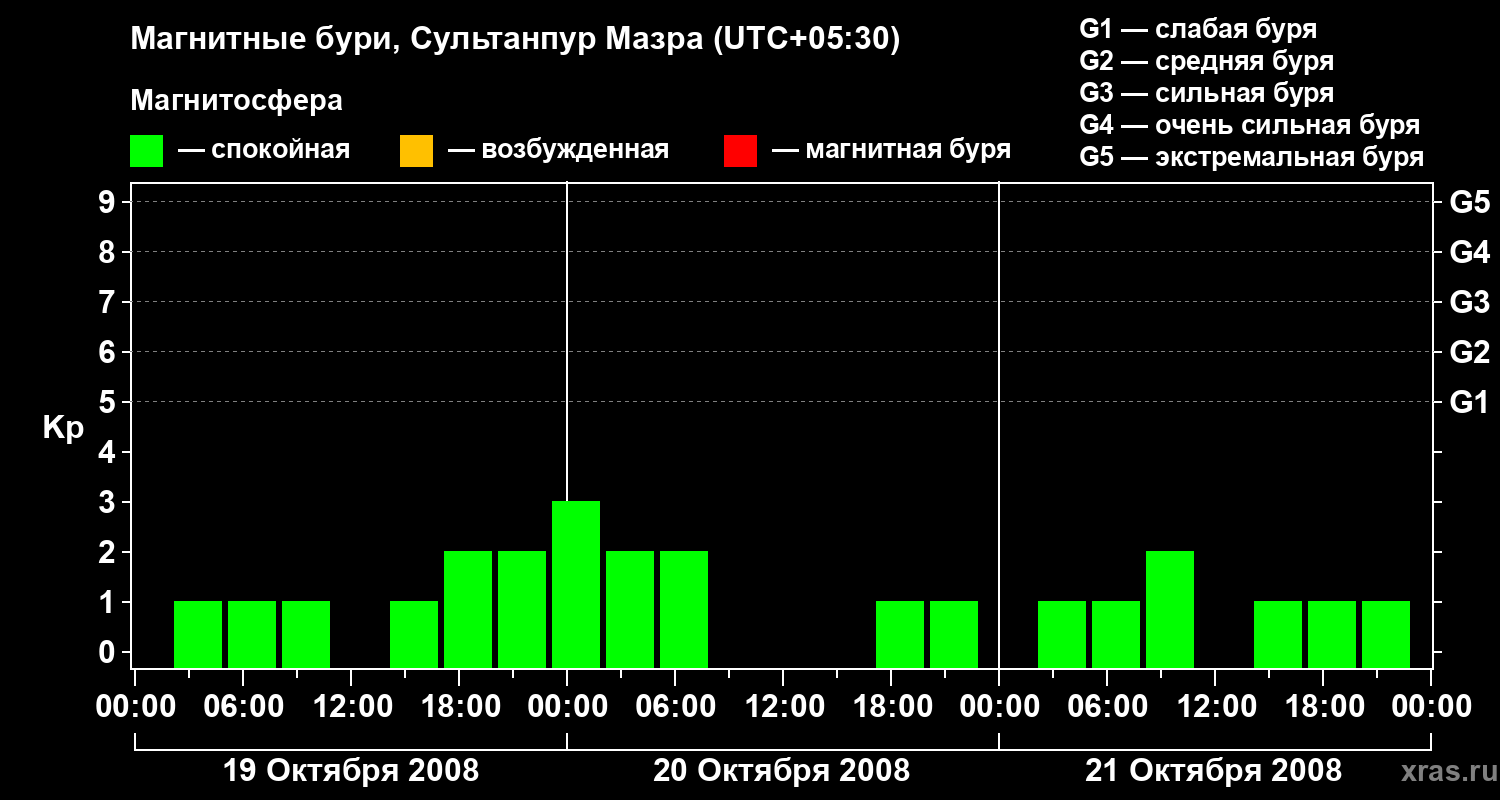Click the green "спокойная" legend swatch
Viewport: 1500px width, 800px height.
pyautogui.click(x=146, y=151)
